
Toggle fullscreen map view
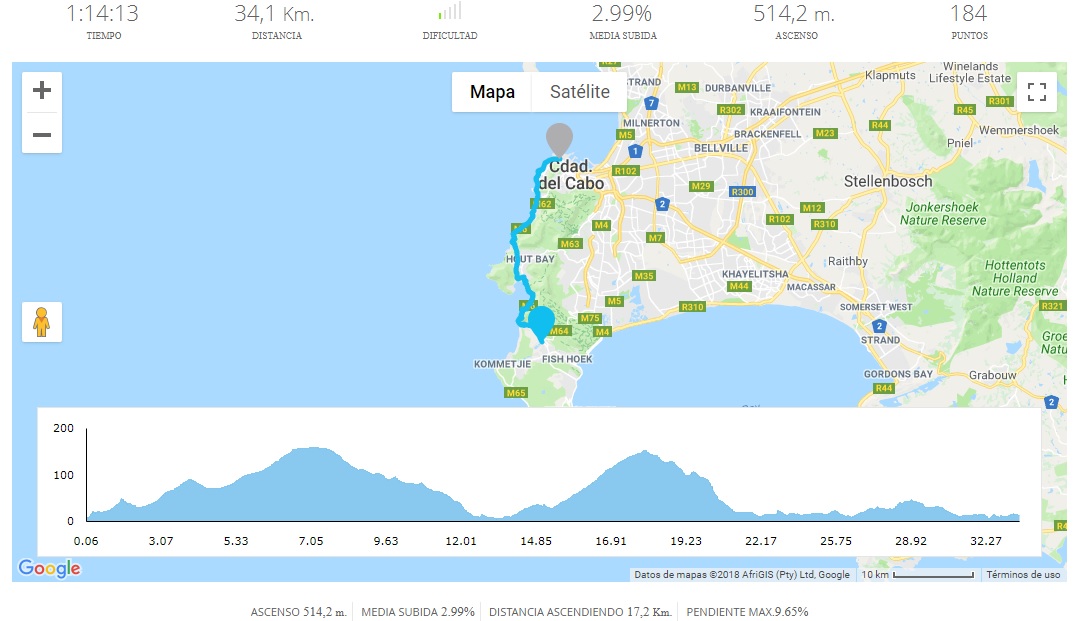(1036, 93)
